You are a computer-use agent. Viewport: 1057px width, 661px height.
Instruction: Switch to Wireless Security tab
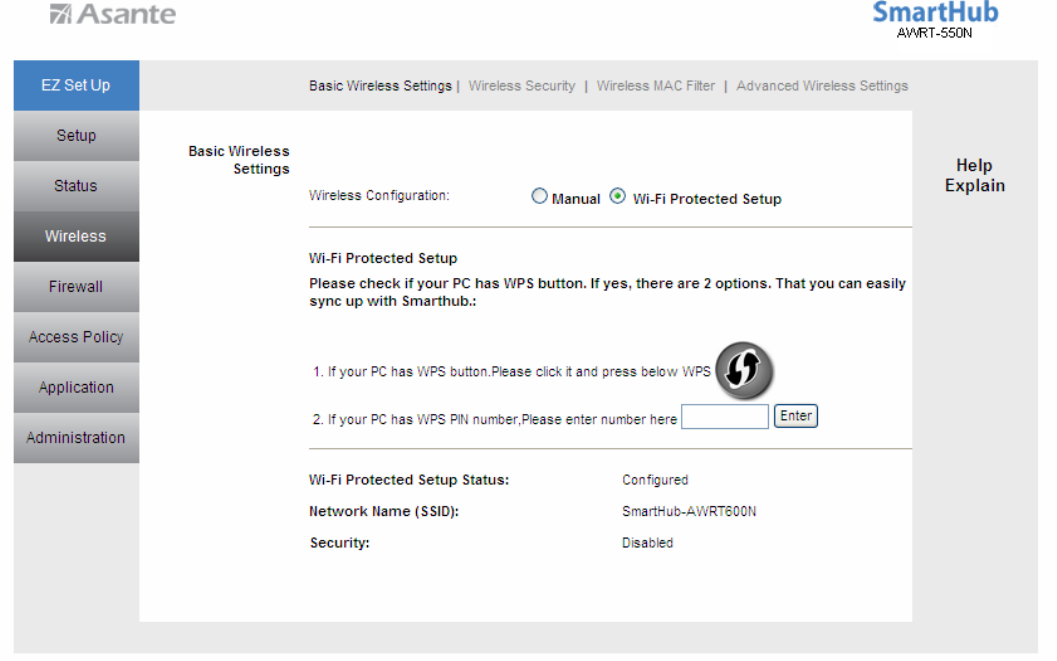pos(522,86)
